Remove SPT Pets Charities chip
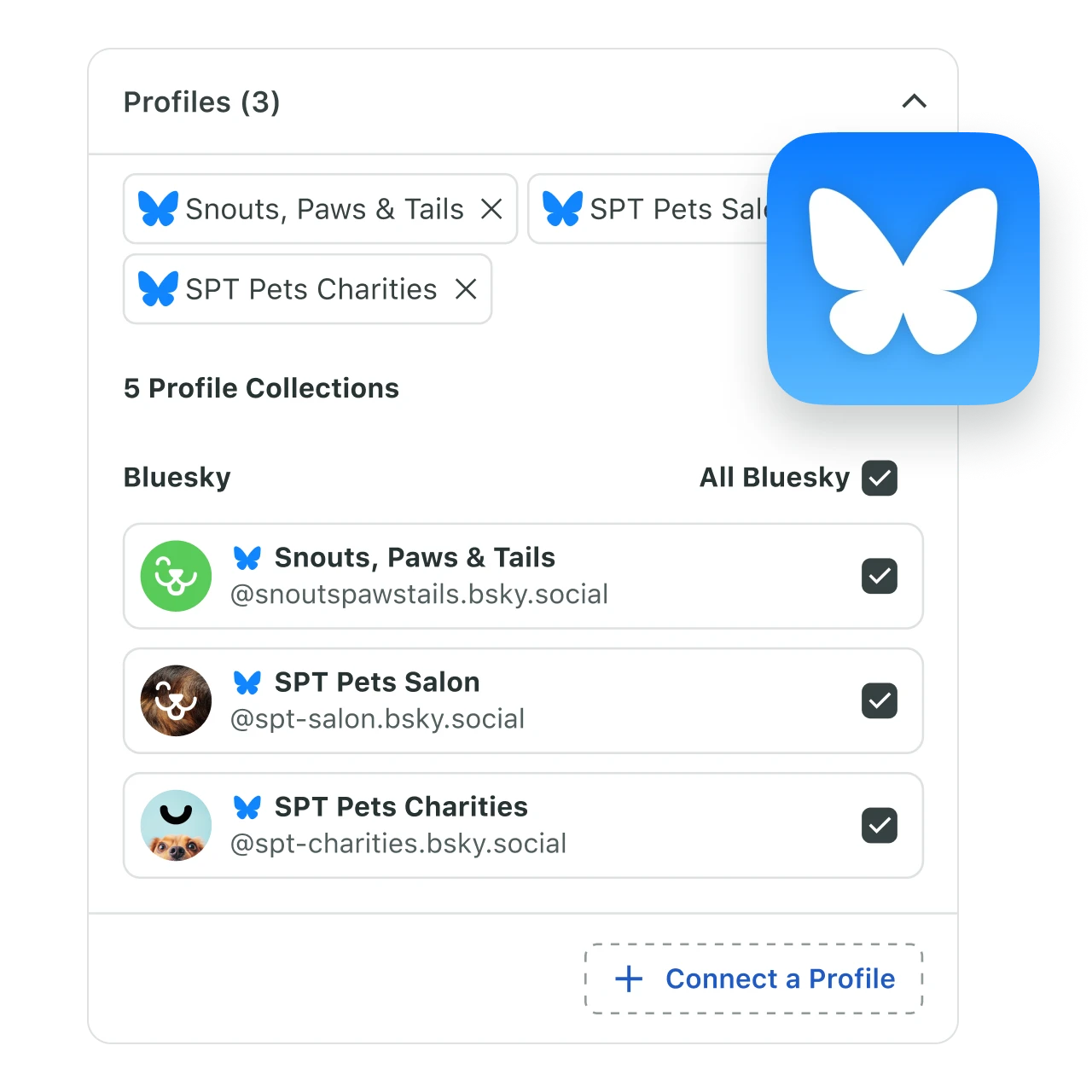This screenshot has height=1092, width=1092. coord(466,289)
